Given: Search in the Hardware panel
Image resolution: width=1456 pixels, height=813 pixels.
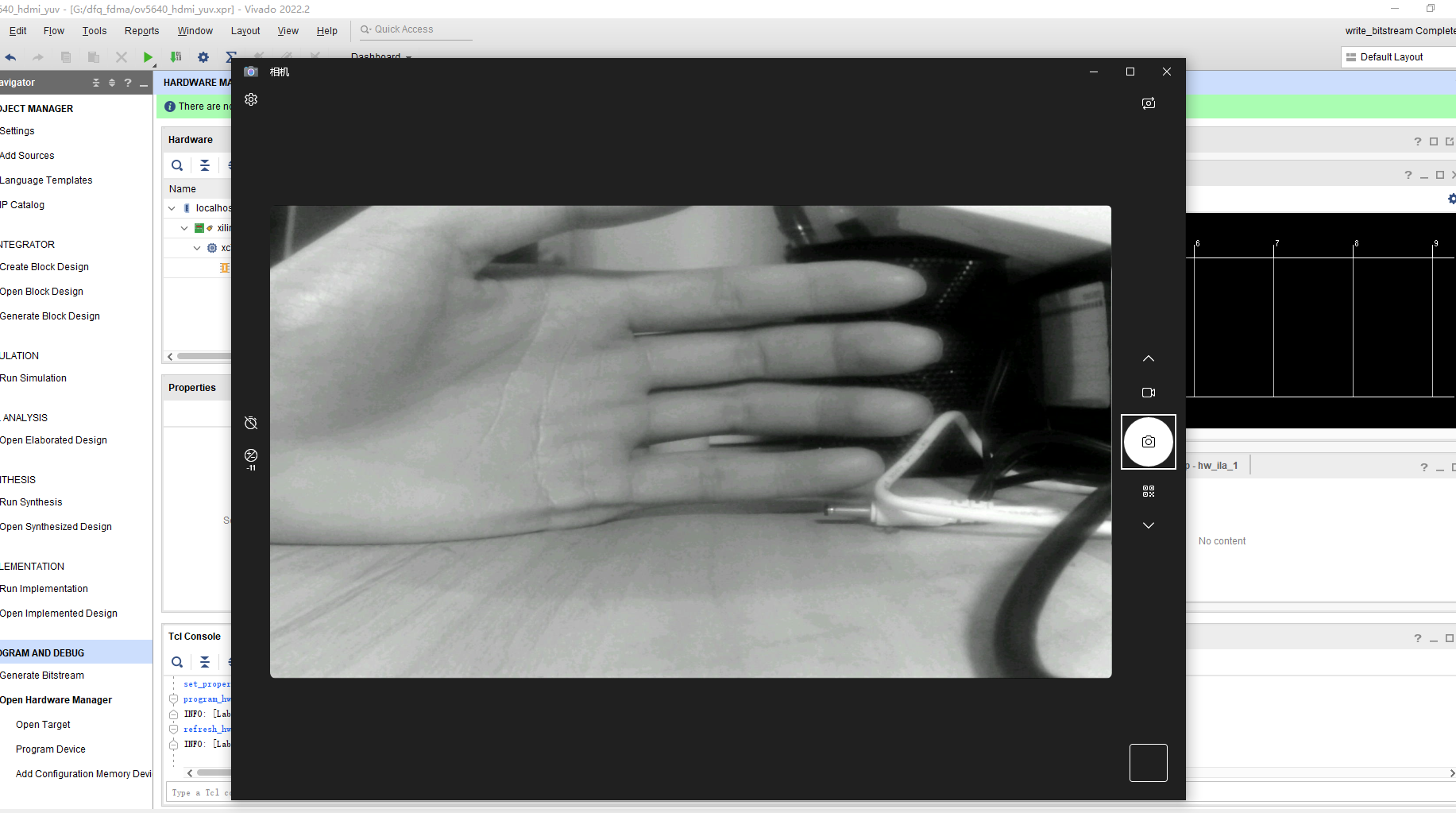Looking at the screenshot, I should point(177,165).
